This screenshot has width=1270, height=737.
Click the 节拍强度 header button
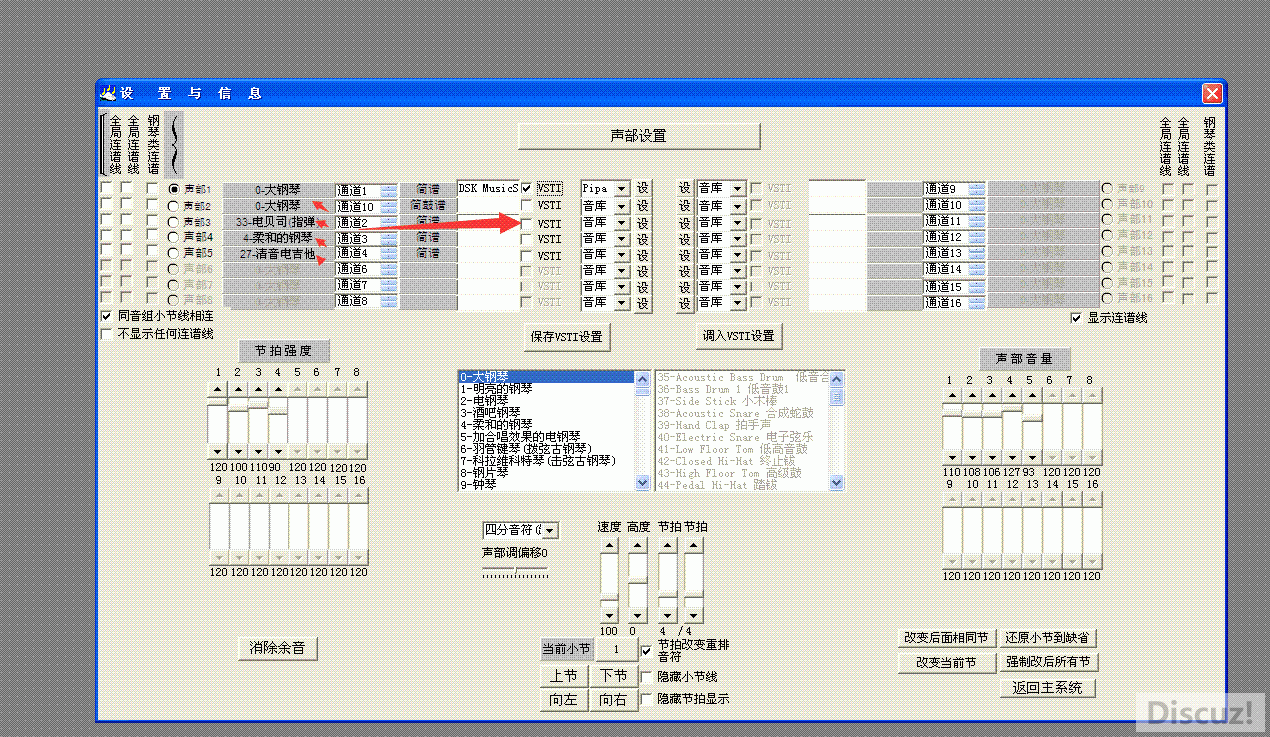[x=284, y=351]
